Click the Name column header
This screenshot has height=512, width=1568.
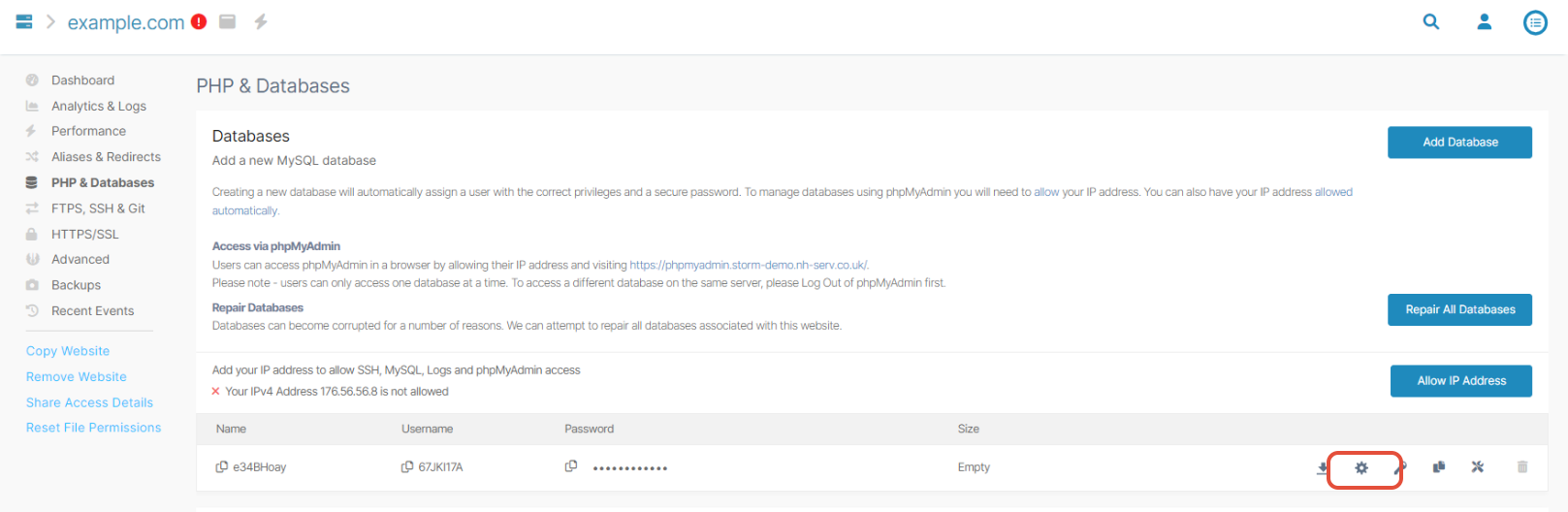231,429
